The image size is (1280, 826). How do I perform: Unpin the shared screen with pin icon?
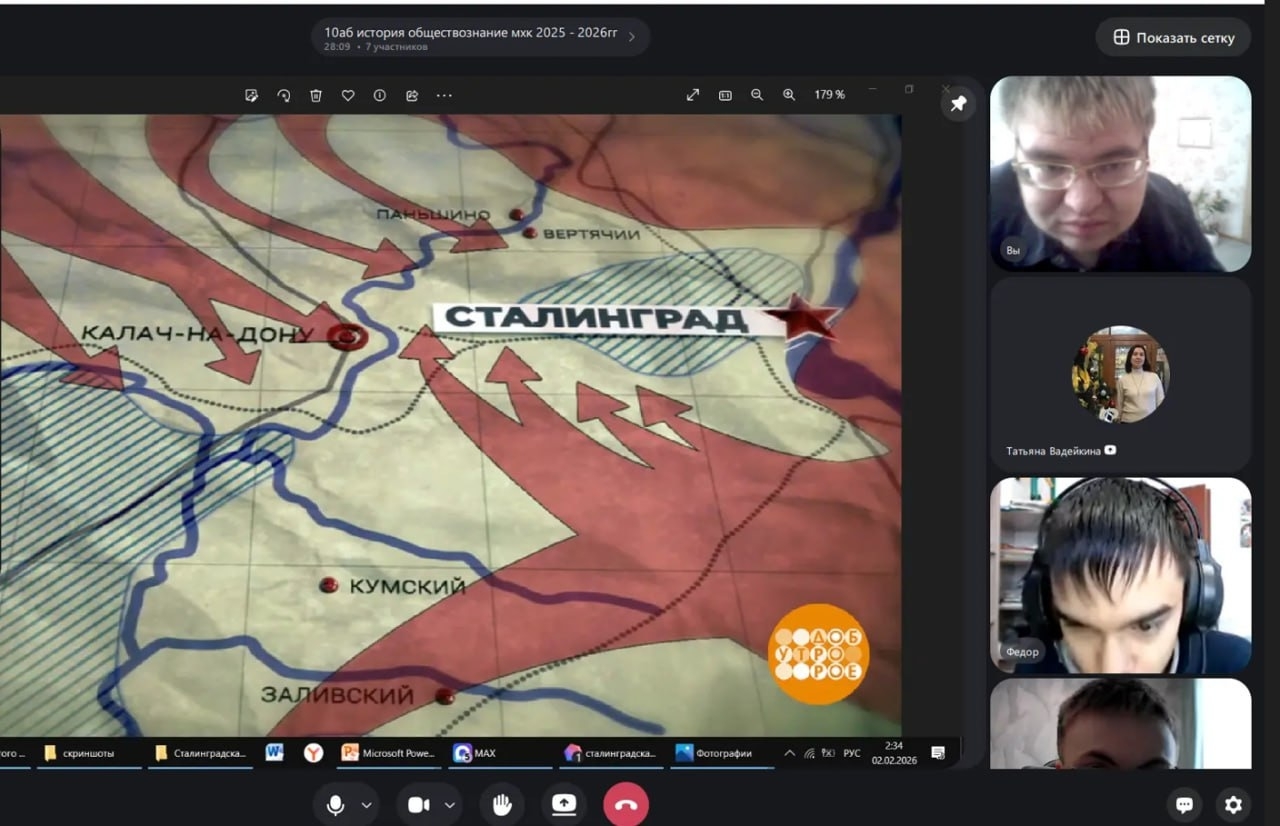(958, 104)
